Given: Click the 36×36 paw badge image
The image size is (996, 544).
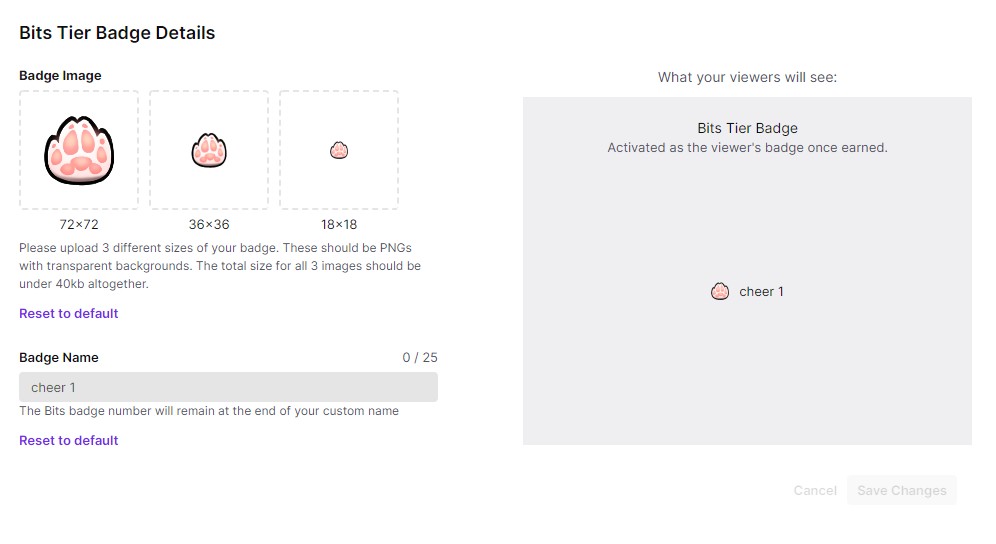Looking at the screenshot, I should [209, 151].
